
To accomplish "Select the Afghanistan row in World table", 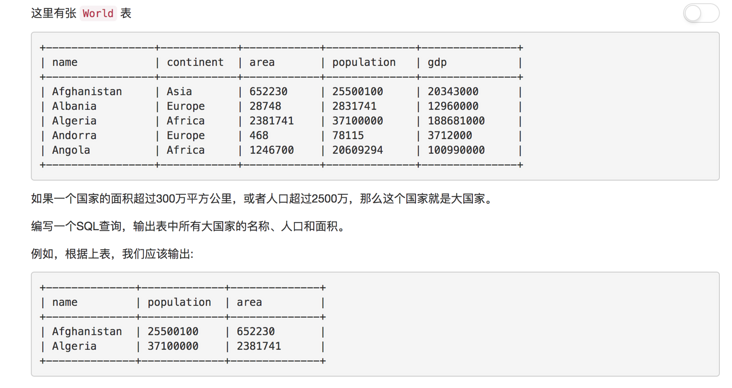I will 281,92.
